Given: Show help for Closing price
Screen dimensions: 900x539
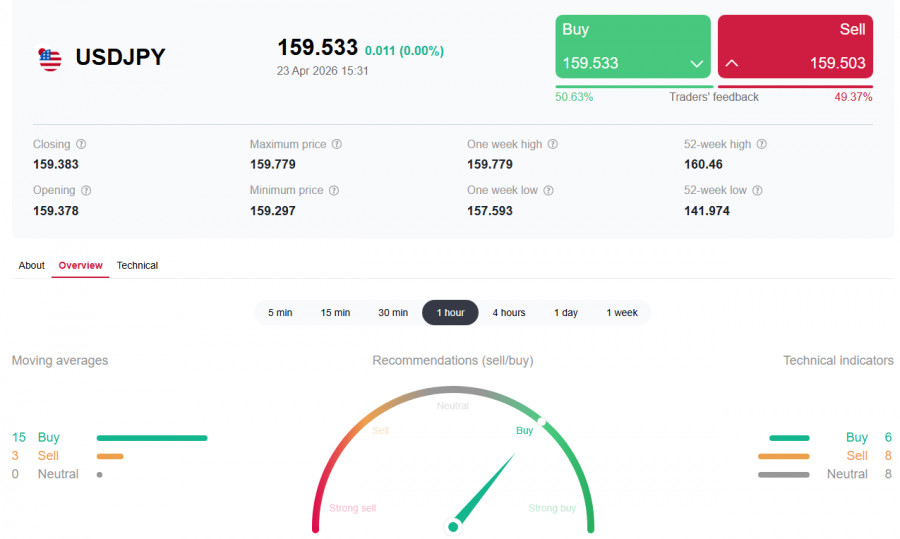Looking at the screenshot, I should (82, 144).
